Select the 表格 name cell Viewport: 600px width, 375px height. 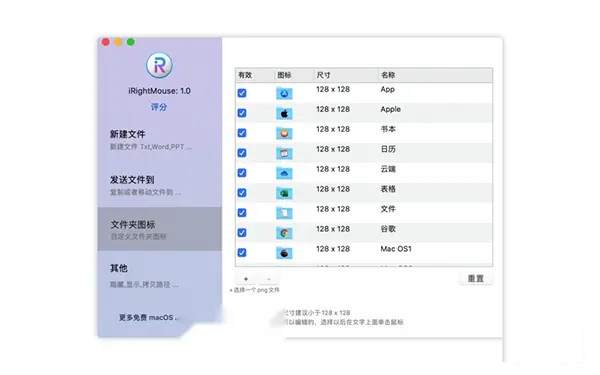point(388,189)
